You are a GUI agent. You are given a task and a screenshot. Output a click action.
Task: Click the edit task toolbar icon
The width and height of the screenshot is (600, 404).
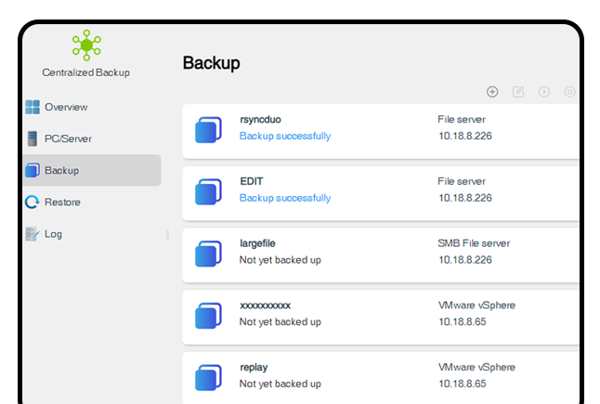click(x=518, y=92)
